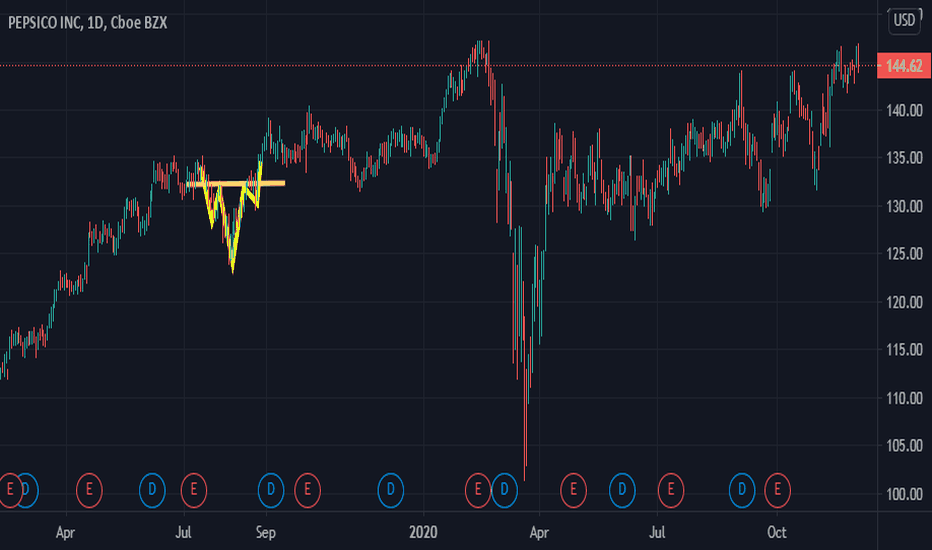This screenshot has width=932, height=550.
Task: Click the Sep label on the time axis
Action: coord(266,532)
